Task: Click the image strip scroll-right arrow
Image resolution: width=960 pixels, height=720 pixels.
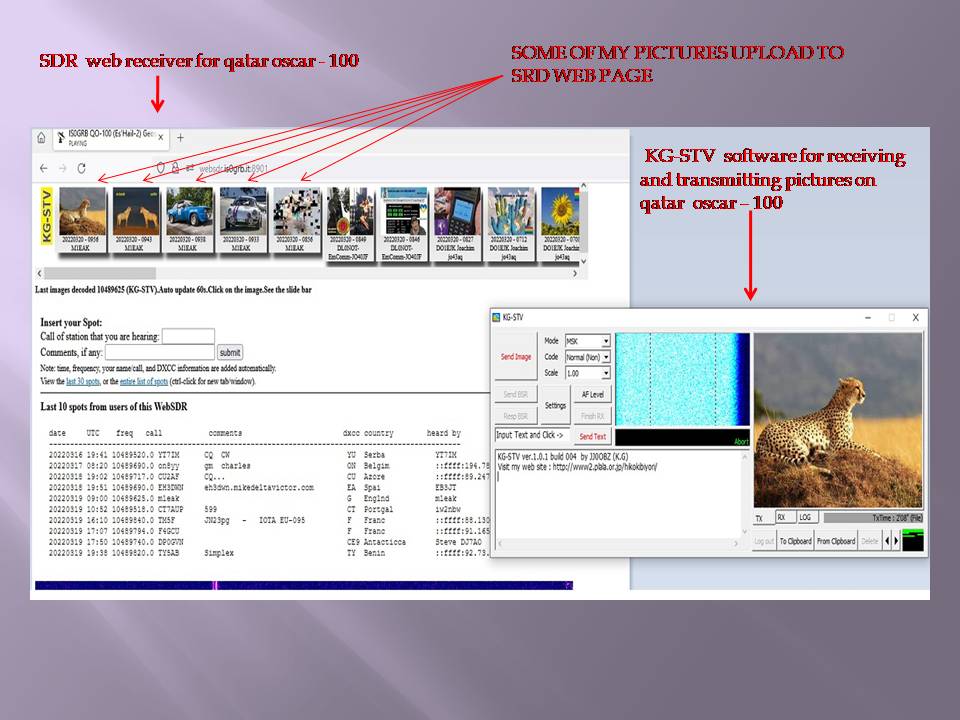Action: (x=575, y=273)
